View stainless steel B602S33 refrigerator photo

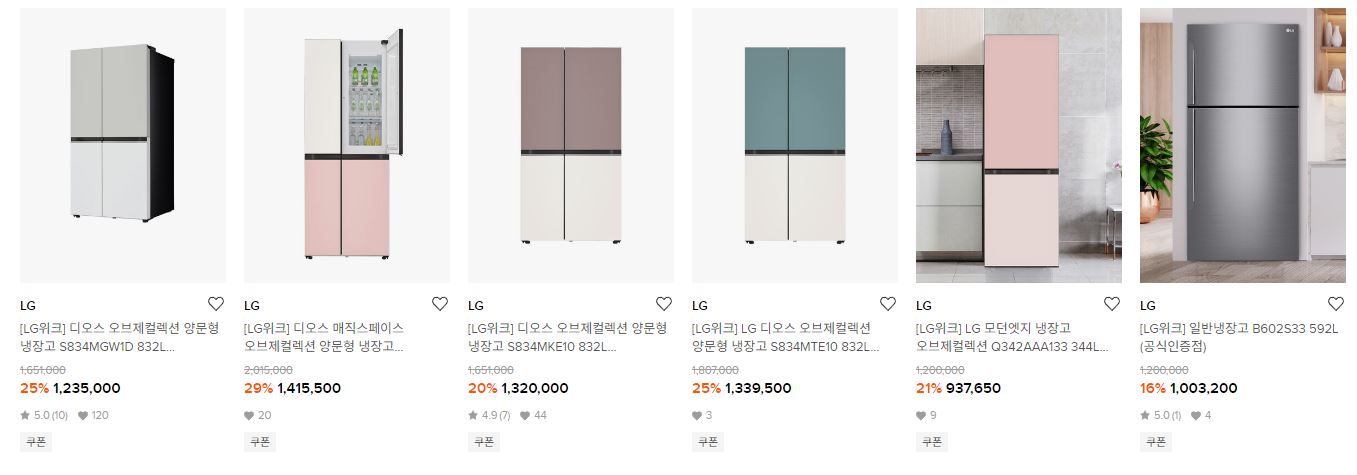coord(1243,145)
